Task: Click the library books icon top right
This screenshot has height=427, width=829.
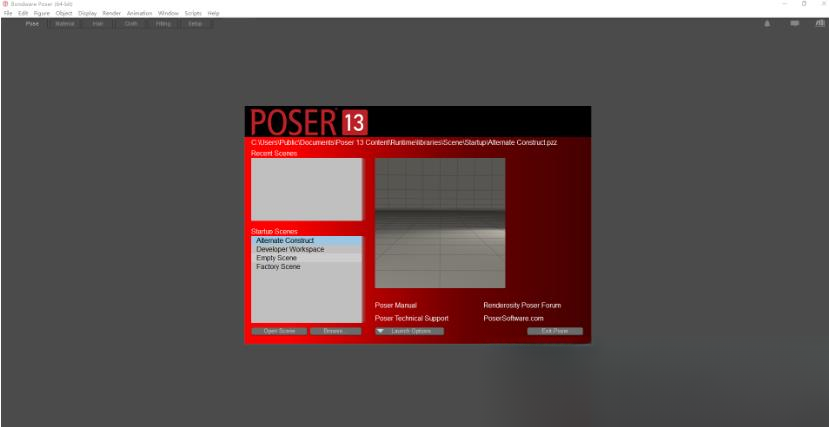Action: pos(820,24)
